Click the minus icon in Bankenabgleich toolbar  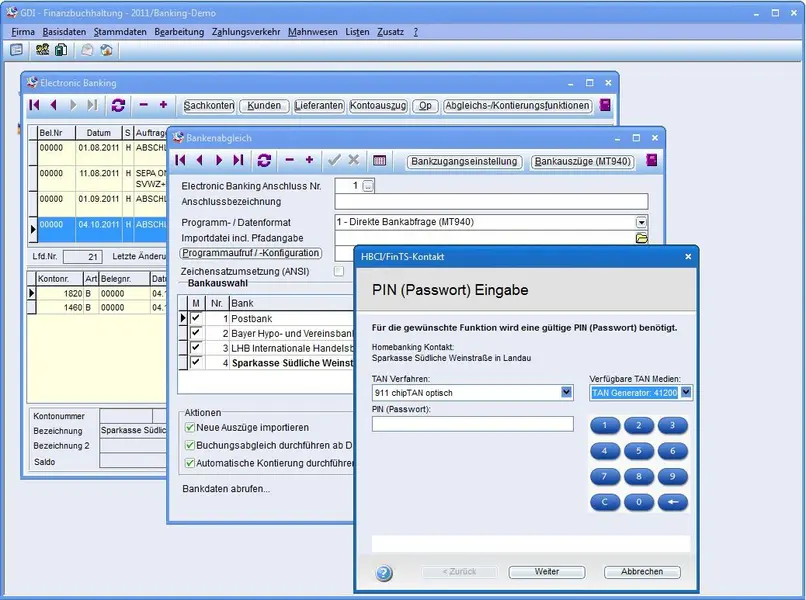pos(290,160)
